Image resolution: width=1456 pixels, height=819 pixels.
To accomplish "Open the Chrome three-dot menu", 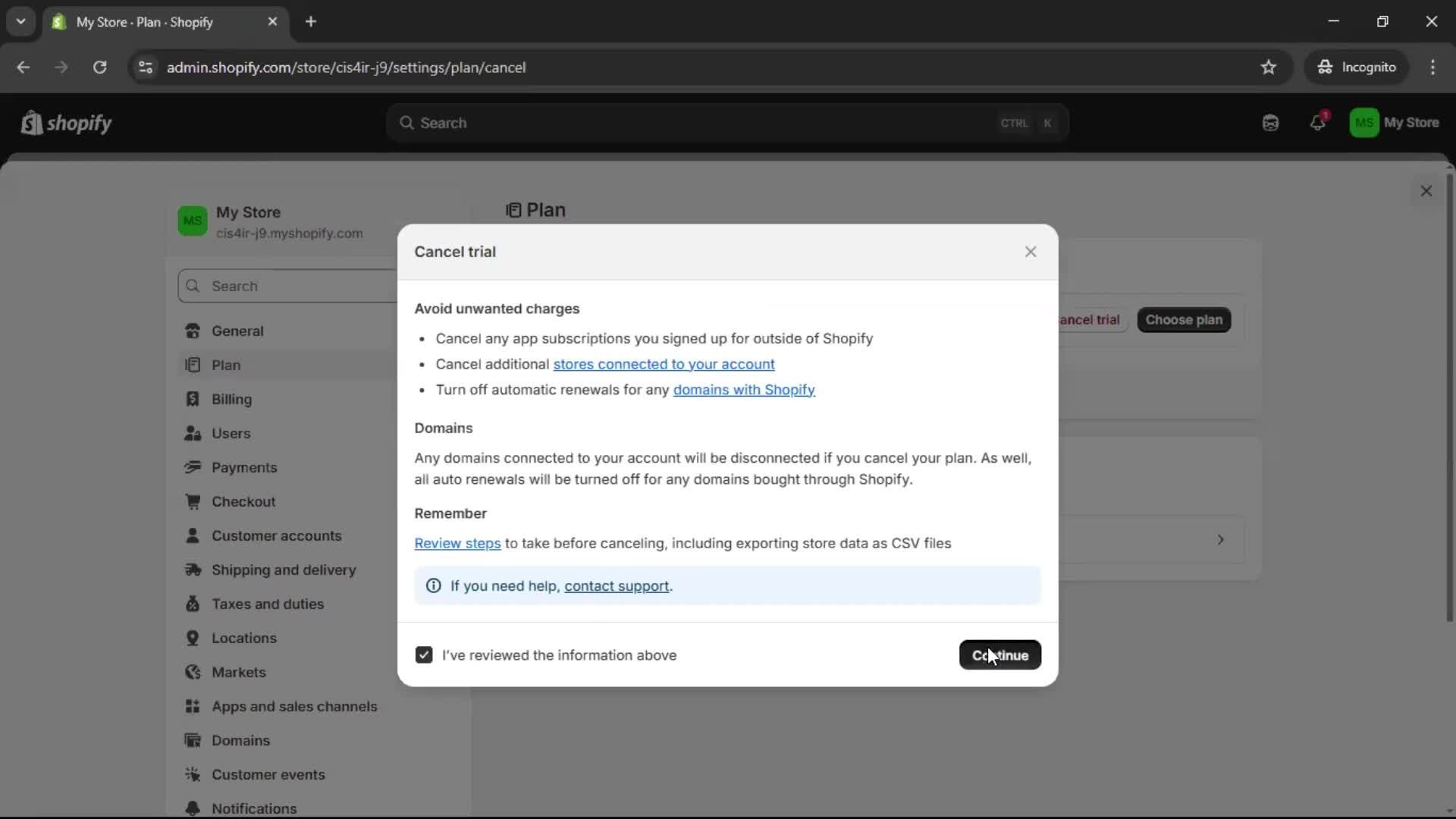I will tap(1434, 67).
